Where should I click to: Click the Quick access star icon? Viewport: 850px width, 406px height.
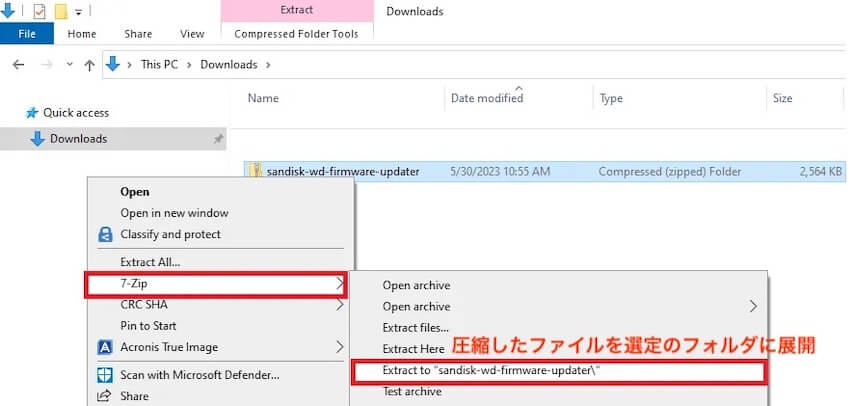(x=32, y=113)
